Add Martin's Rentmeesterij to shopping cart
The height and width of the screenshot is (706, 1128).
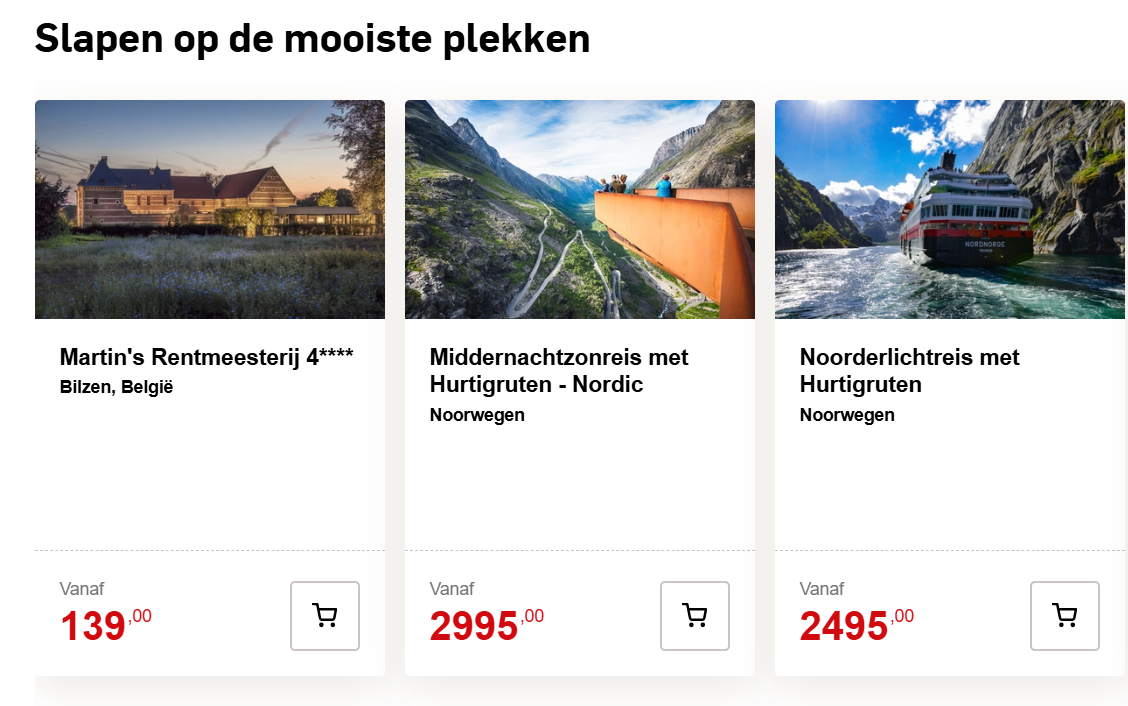(x=325, y=616)
